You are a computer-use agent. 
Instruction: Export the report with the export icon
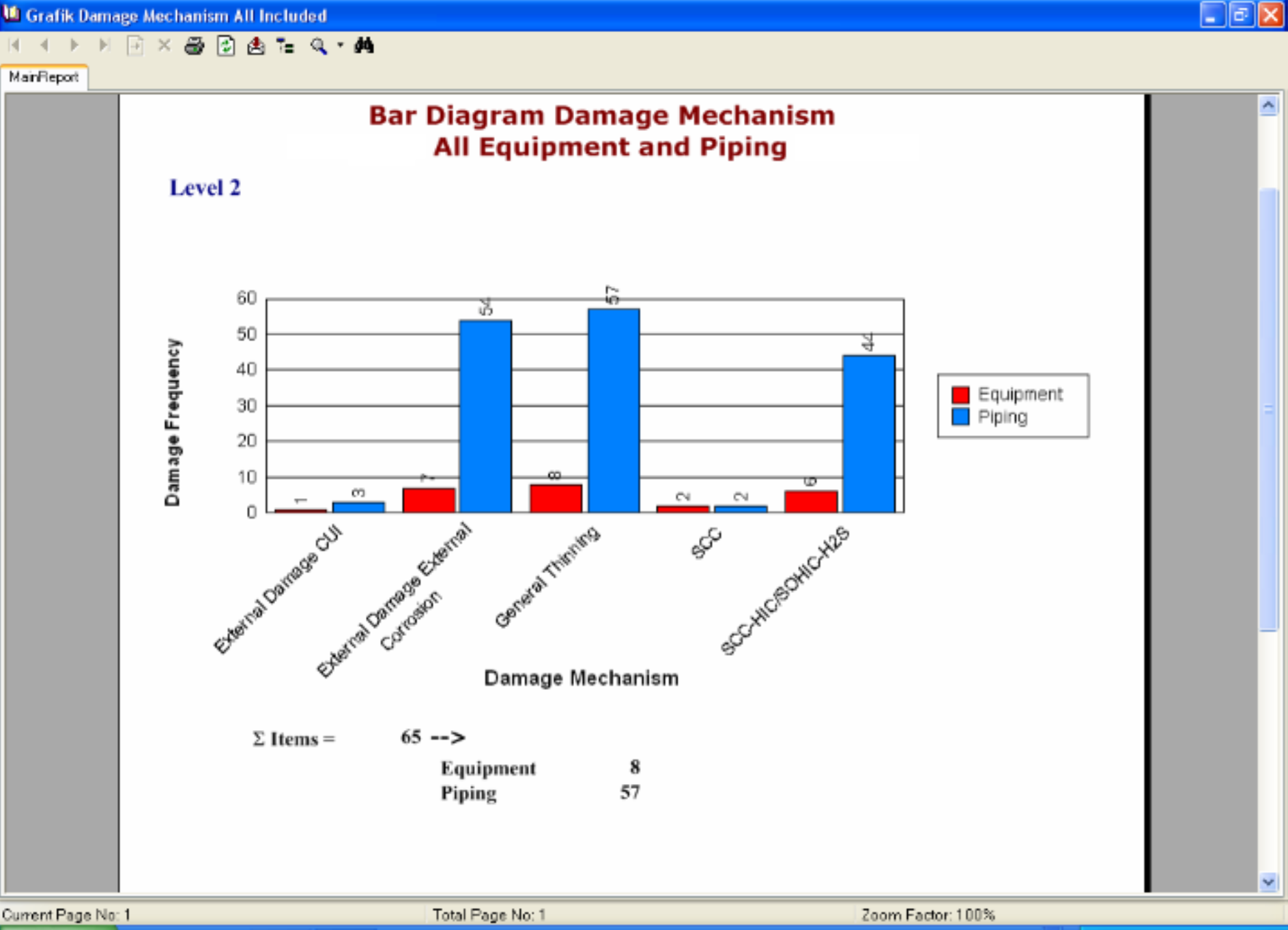click(x=256, y=46)
